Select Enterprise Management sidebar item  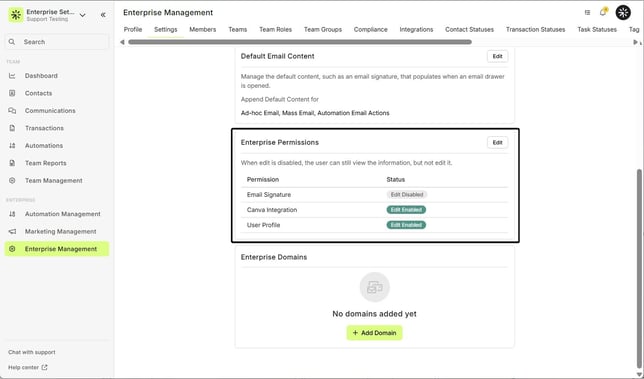[x=57, y=249]
